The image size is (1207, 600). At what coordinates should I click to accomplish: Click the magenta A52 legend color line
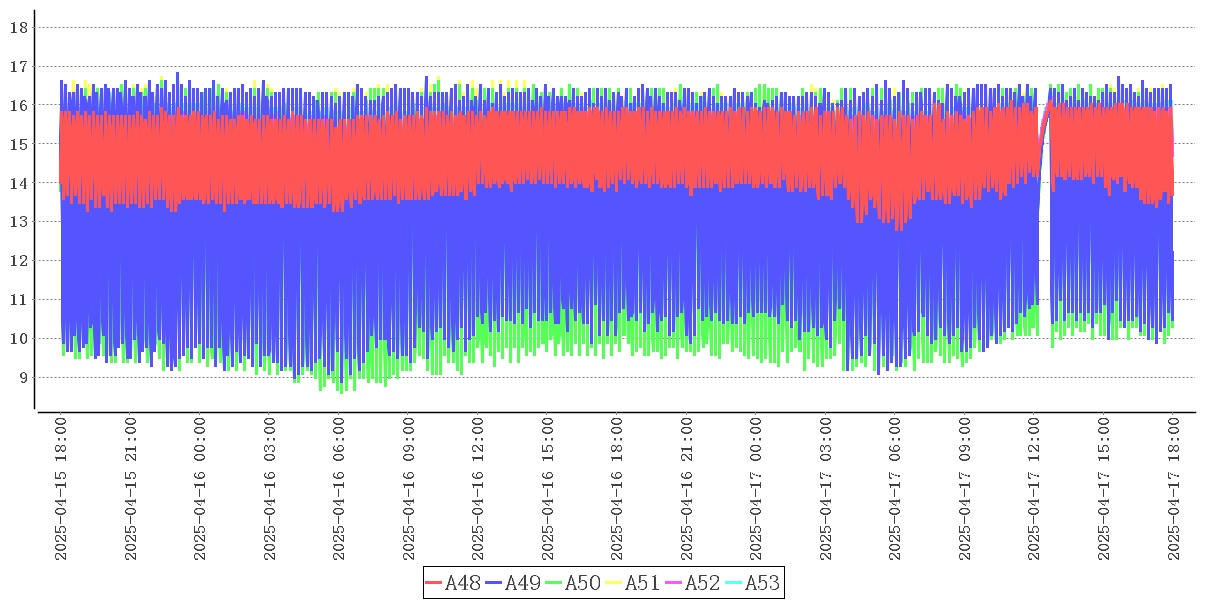point(674,583)
